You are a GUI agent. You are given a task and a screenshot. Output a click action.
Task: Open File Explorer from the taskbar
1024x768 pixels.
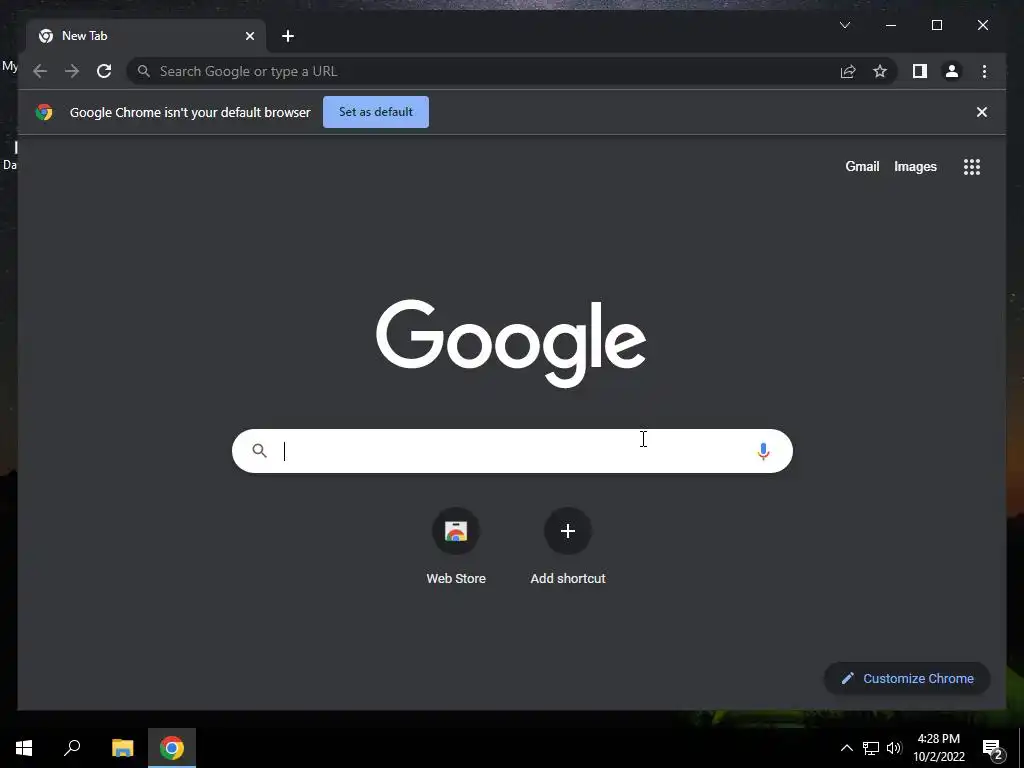122,748
